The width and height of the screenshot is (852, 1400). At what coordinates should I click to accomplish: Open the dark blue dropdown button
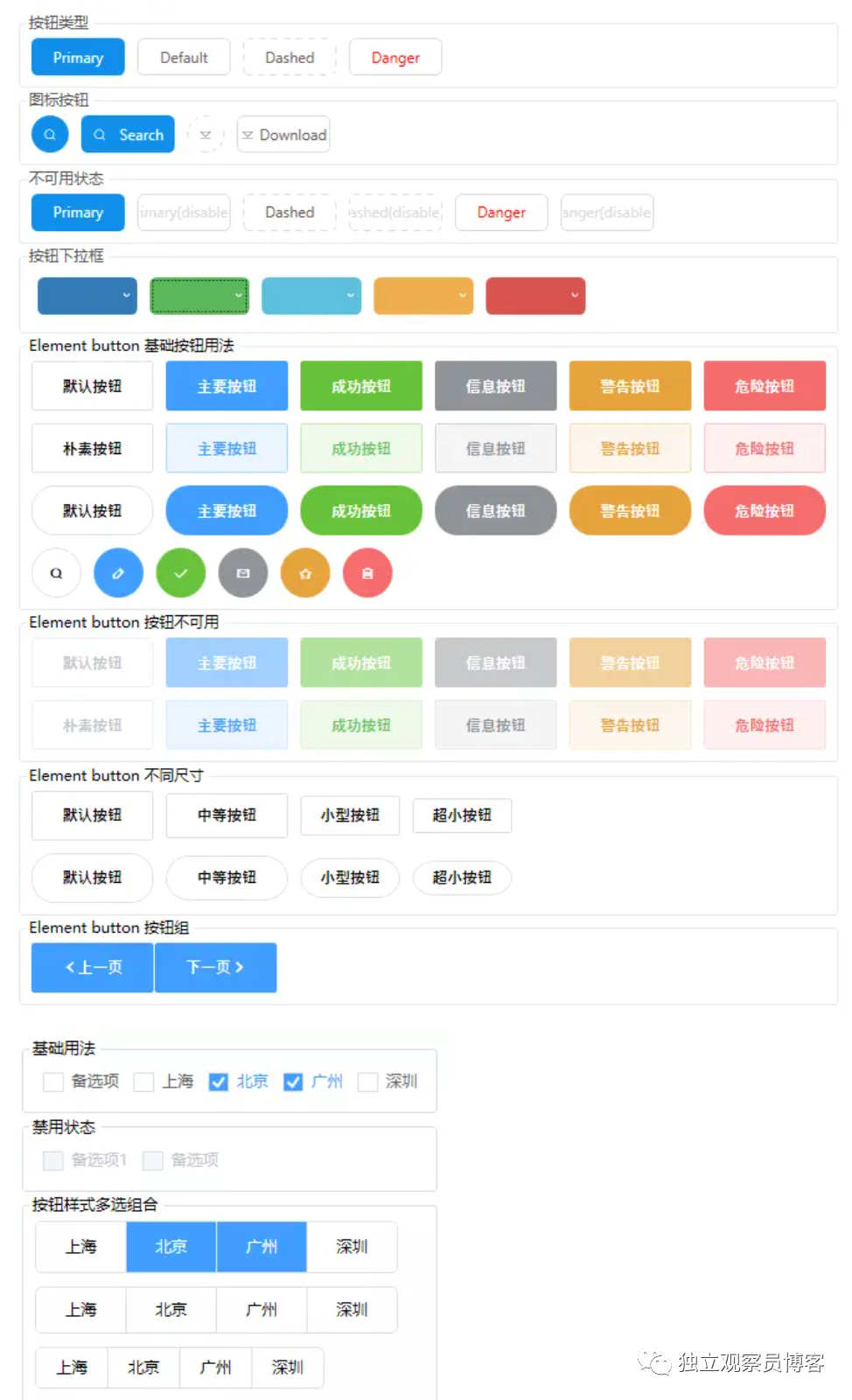point(87,296)
